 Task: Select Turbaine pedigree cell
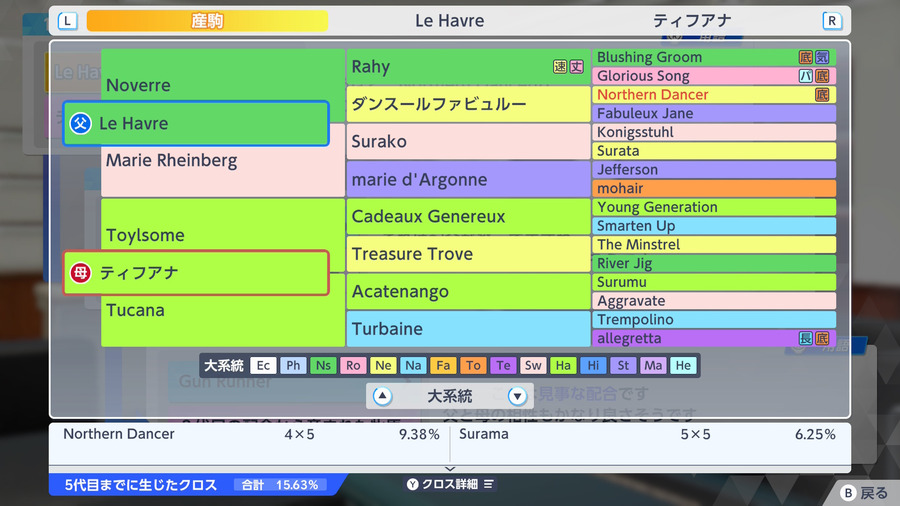(x=468, y=329)
